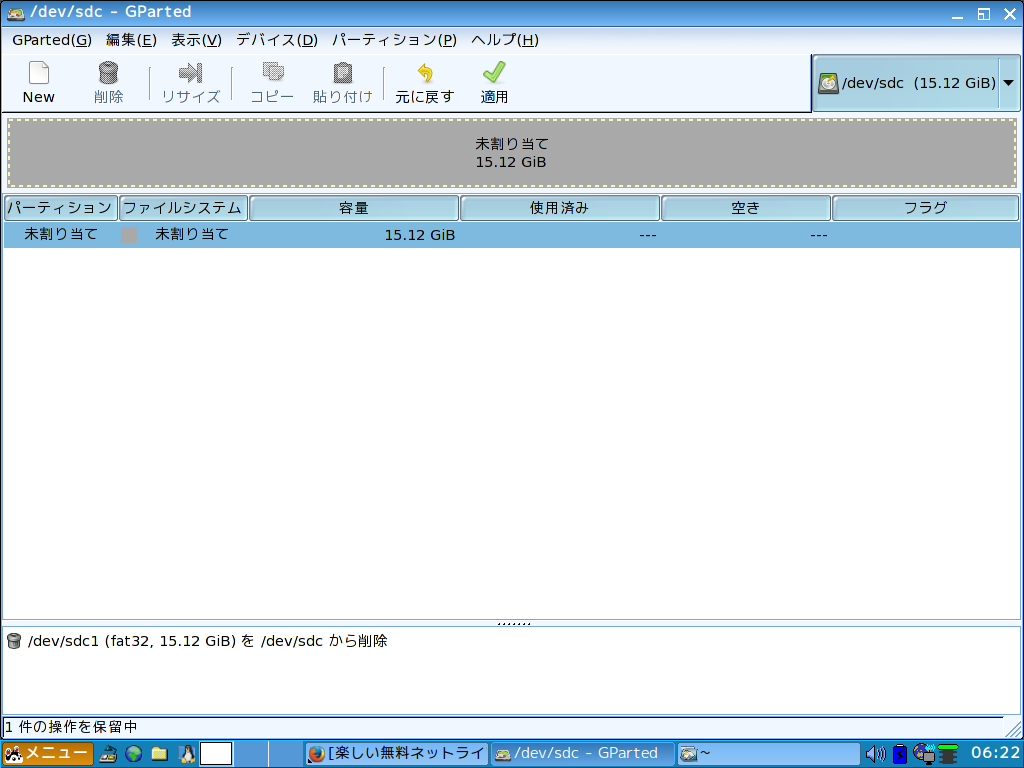The height and width of the screenshot is (768, 1024).
Task: Click the trash icon of pending operation
Action: 14,641
